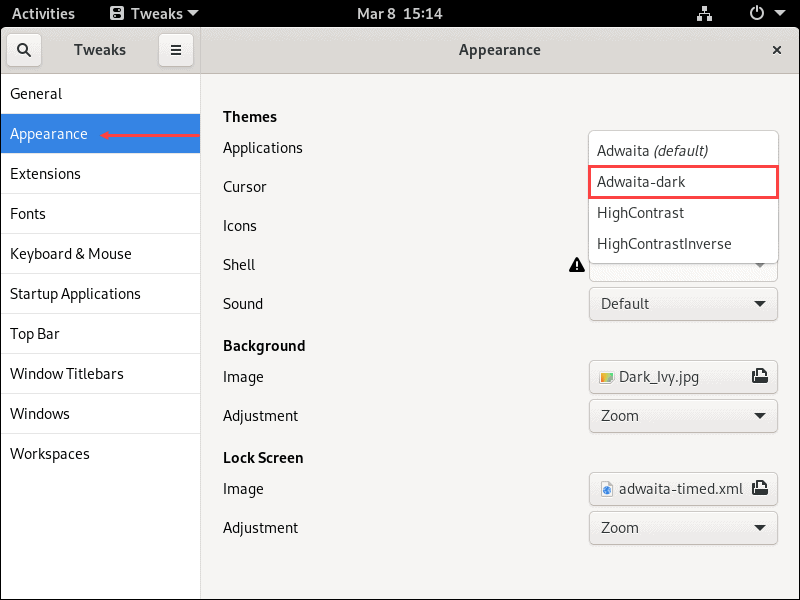The height and width of the screenshot is (600, 800).
Task: Click the Applications theme label
Action: pyautogui.click(x=263, y=148)
